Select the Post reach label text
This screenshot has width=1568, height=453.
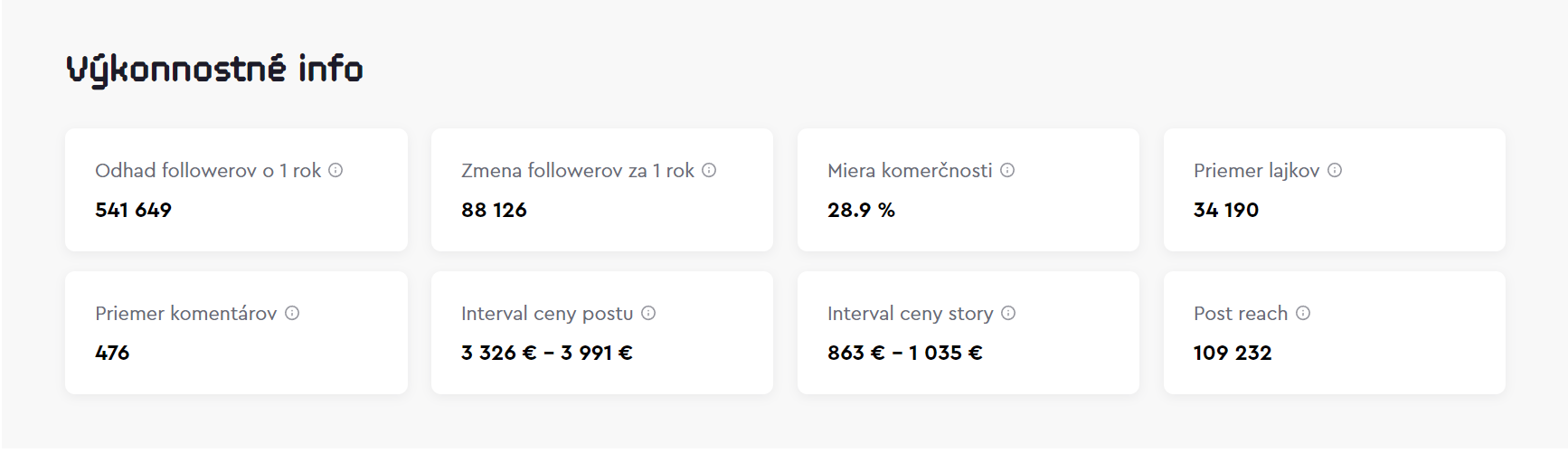point(1241,313)
